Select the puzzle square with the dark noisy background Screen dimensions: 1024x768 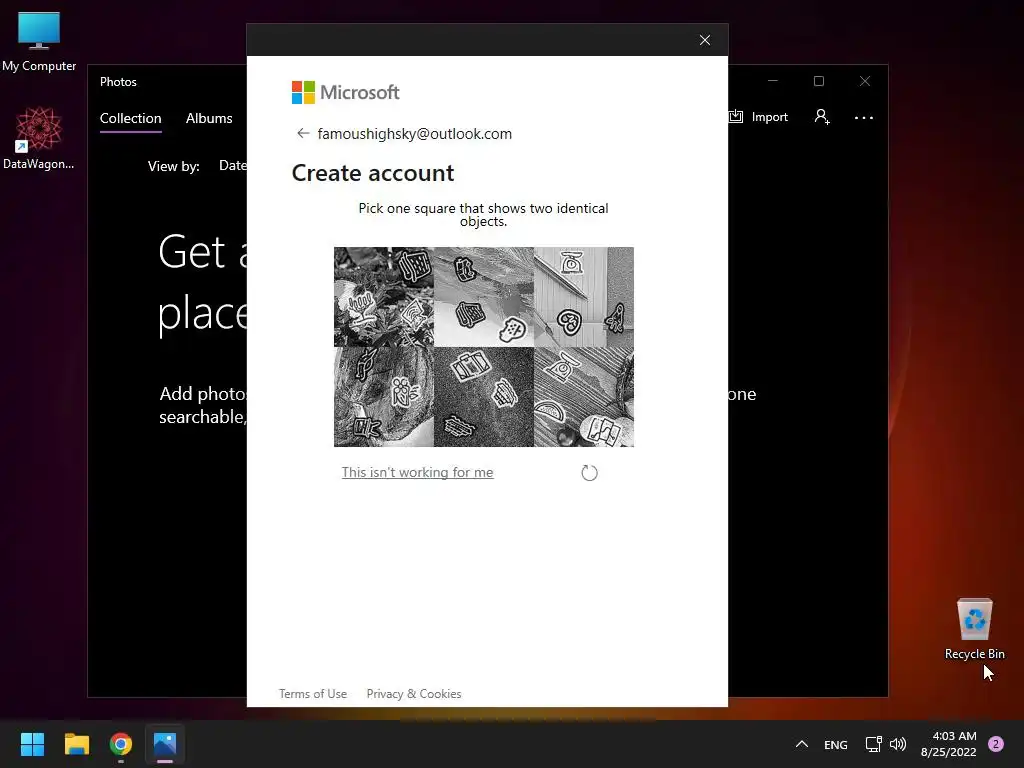click(484, 397)
